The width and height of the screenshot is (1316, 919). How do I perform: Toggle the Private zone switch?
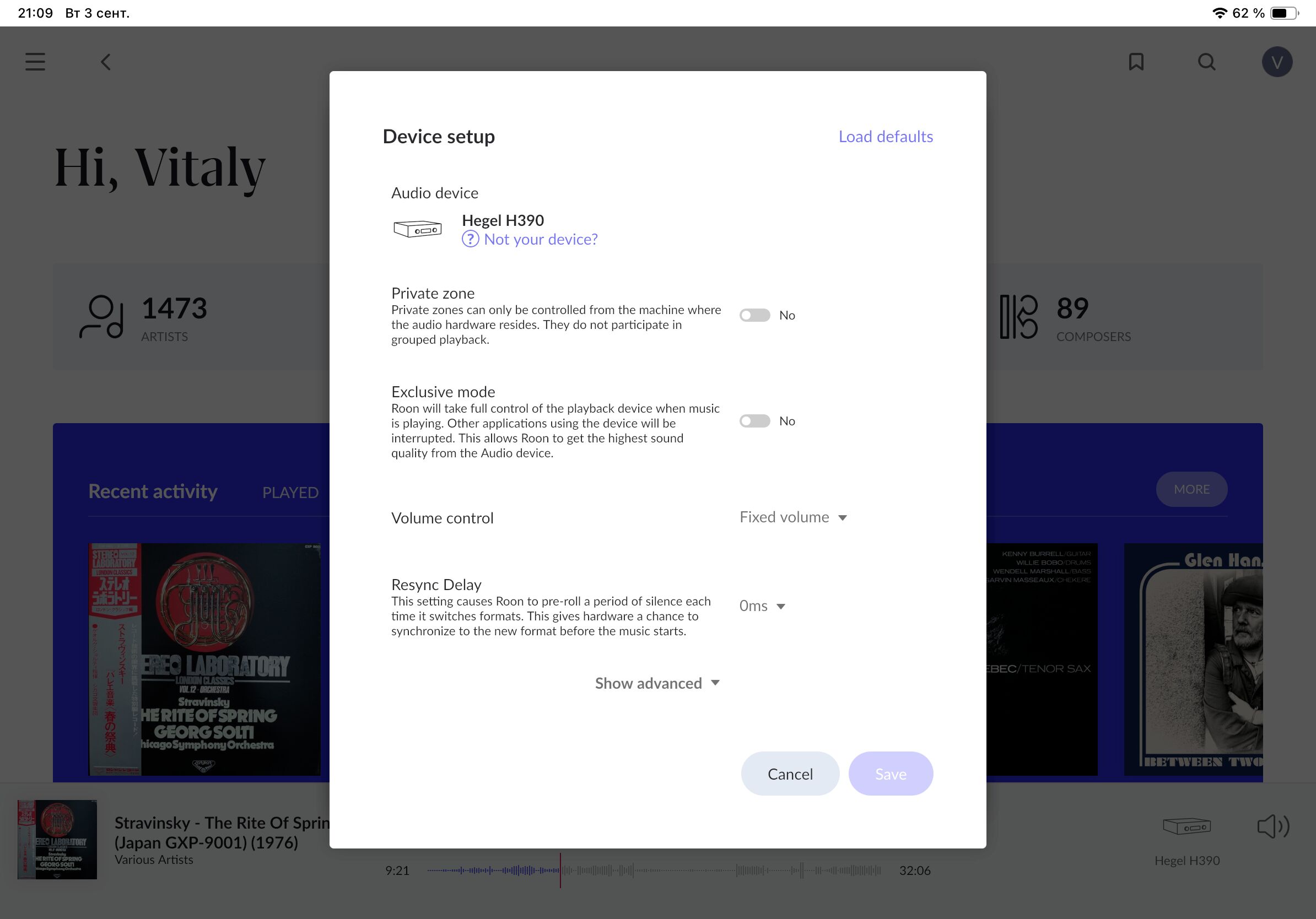754,315
